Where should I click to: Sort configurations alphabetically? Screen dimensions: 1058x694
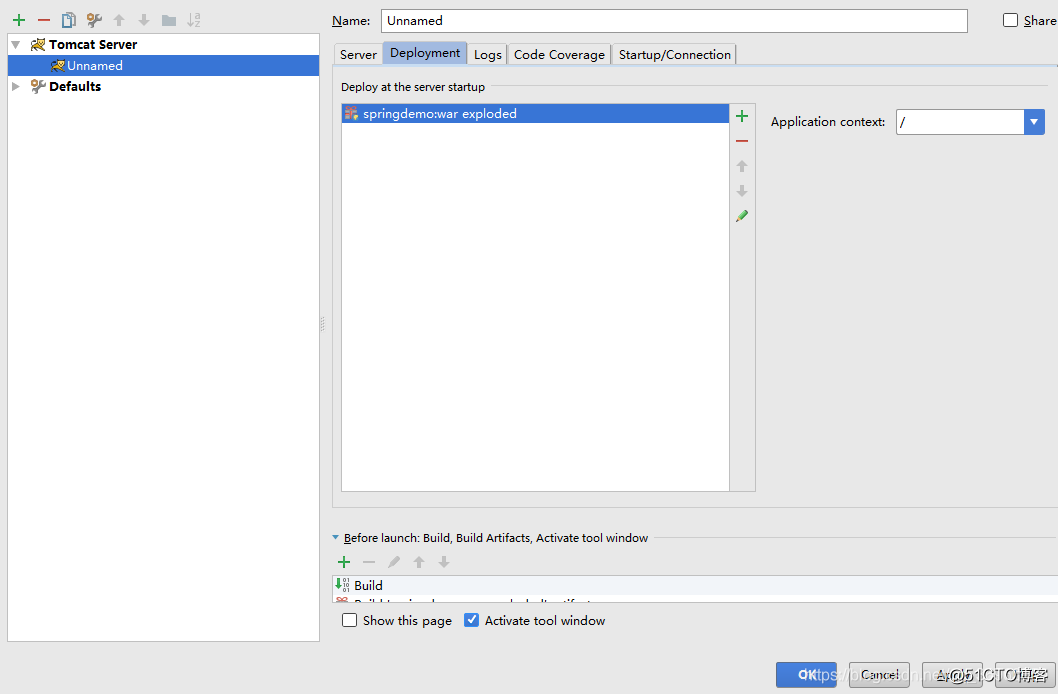pos(194,20)
